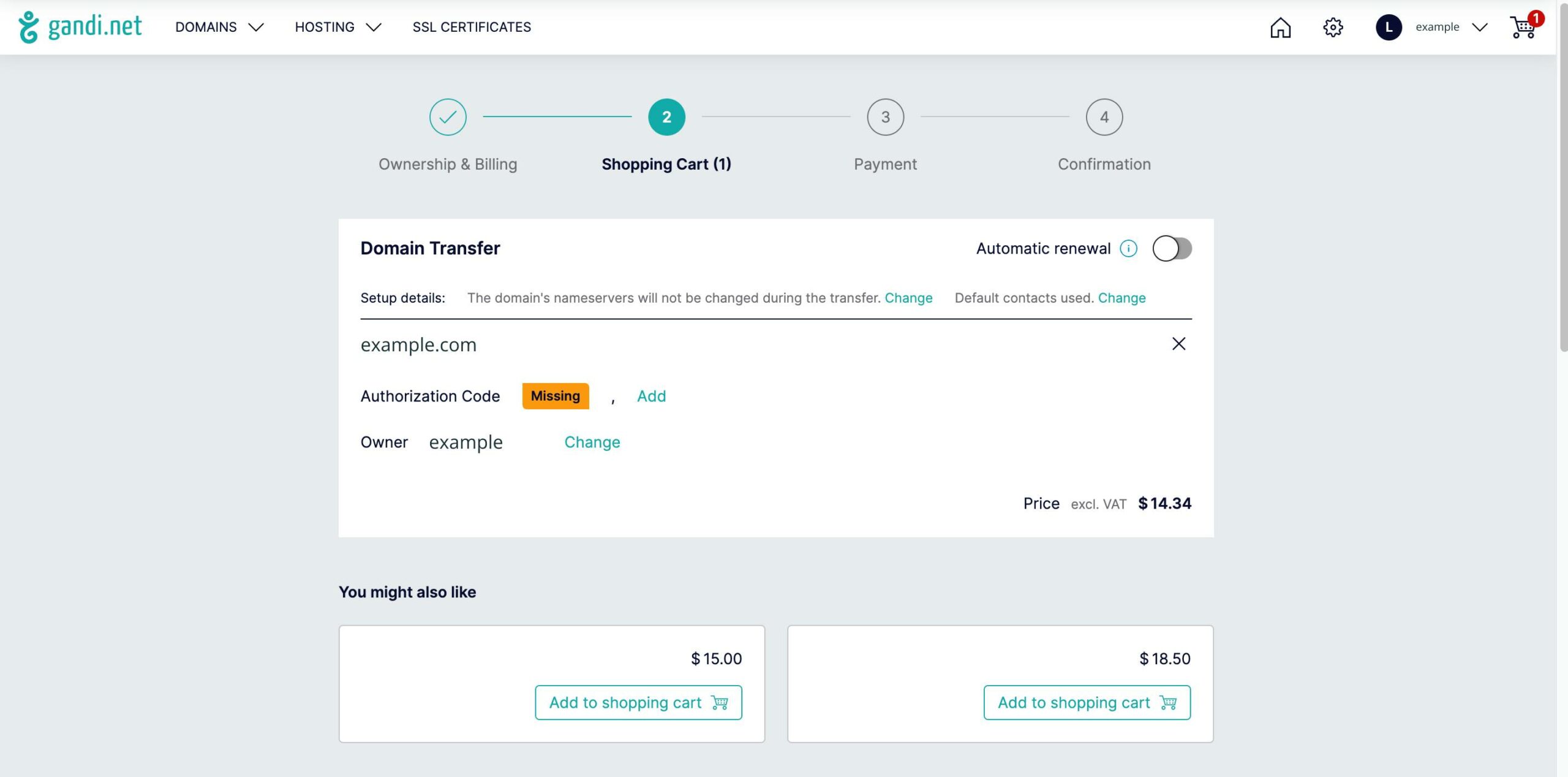Open the example account dropdown chevron
This screenshot has height=777, width=1568.
1480,27
